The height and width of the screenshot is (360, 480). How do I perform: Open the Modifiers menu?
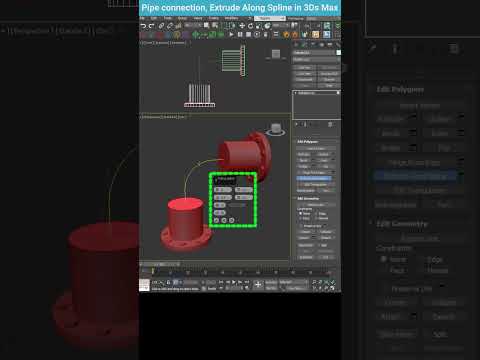[231, 18]
